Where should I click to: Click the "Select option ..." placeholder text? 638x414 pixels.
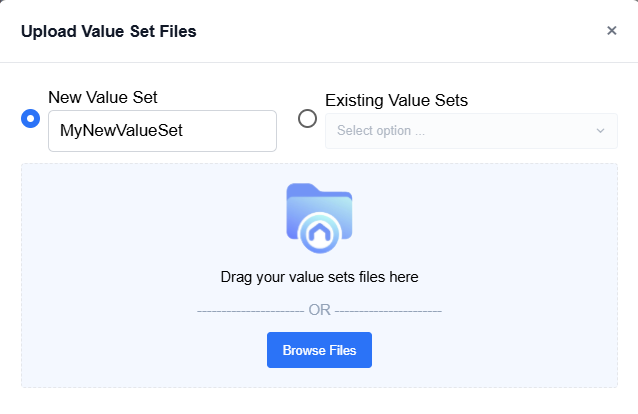click(381, 131)
